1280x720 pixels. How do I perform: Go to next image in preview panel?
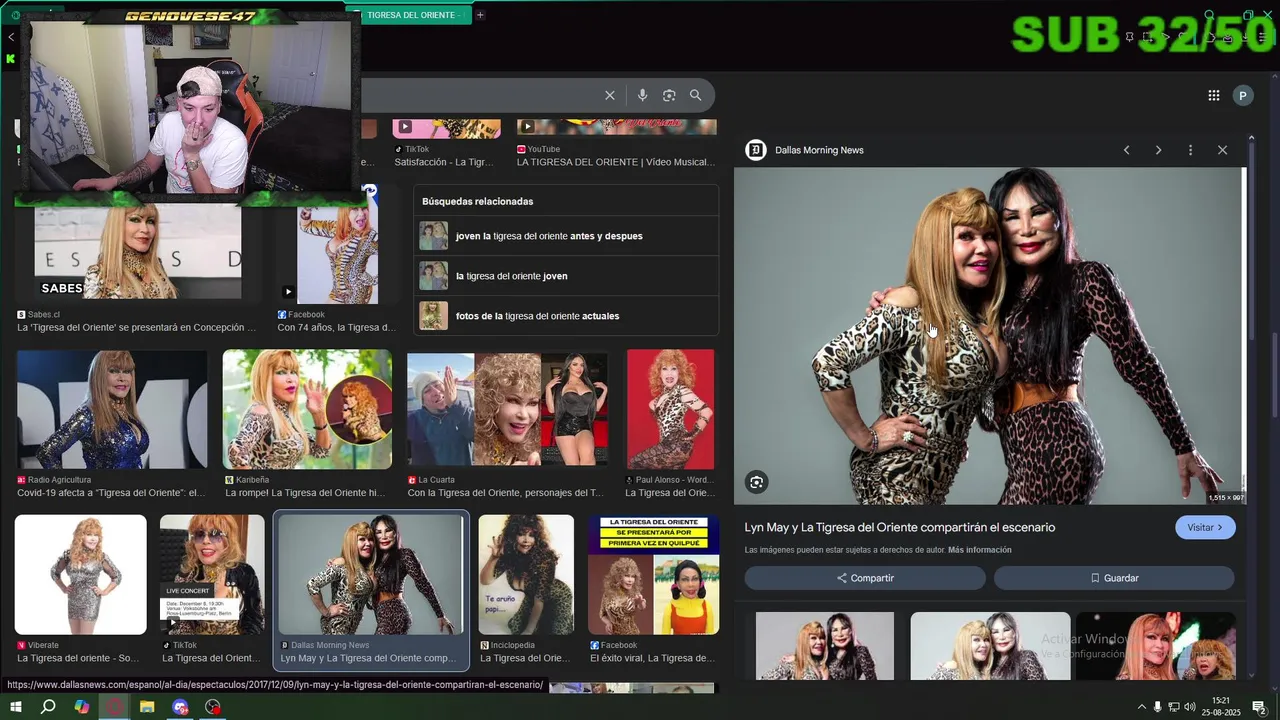1158,150
